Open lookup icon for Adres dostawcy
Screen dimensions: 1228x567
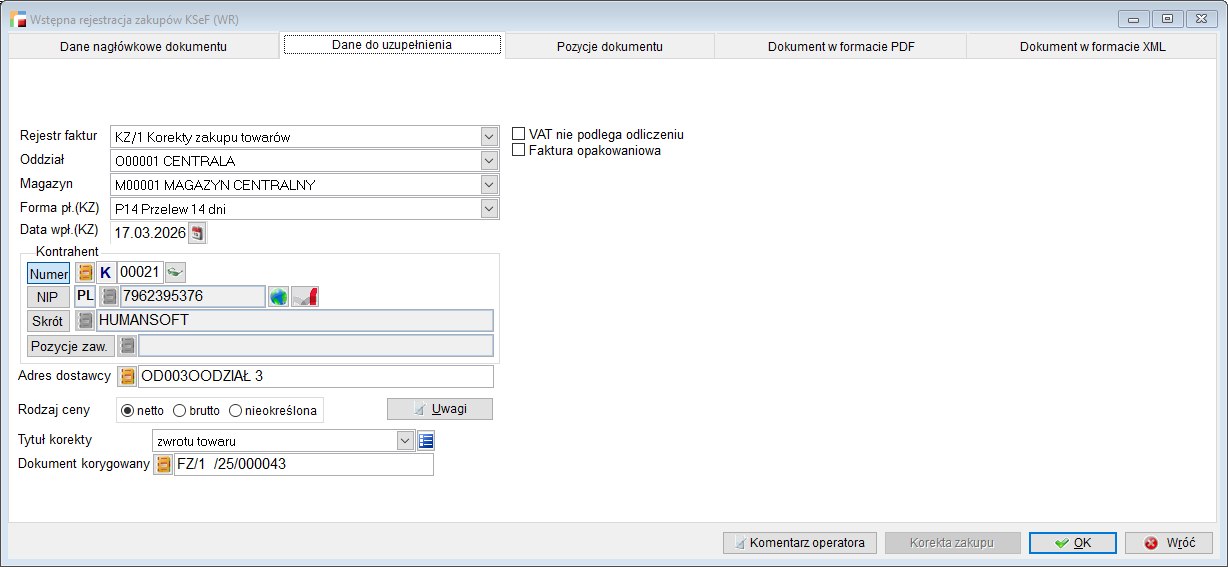(127, 377)
